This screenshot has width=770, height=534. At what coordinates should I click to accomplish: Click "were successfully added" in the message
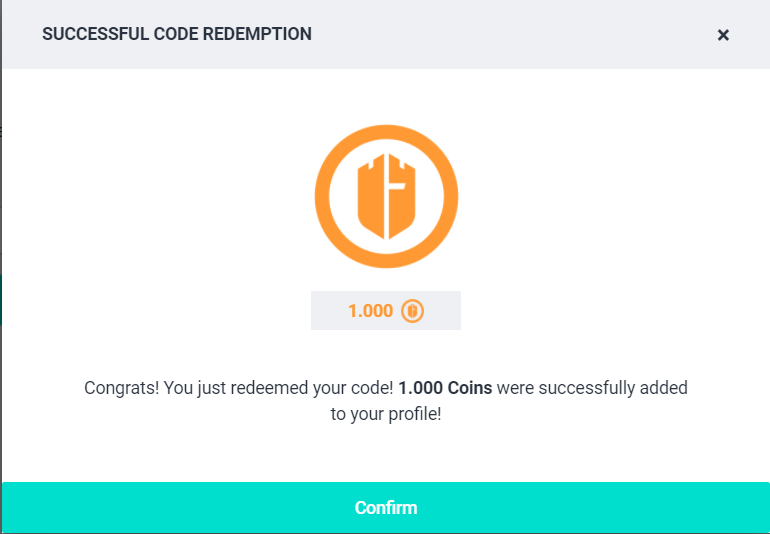592,387
